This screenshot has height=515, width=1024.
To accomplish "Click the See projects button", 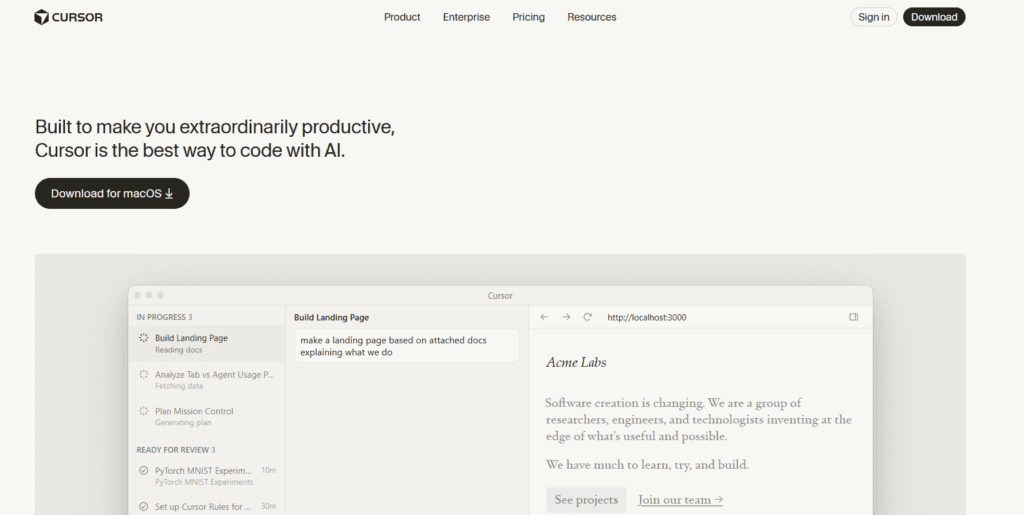I will [x=586, y=500].
